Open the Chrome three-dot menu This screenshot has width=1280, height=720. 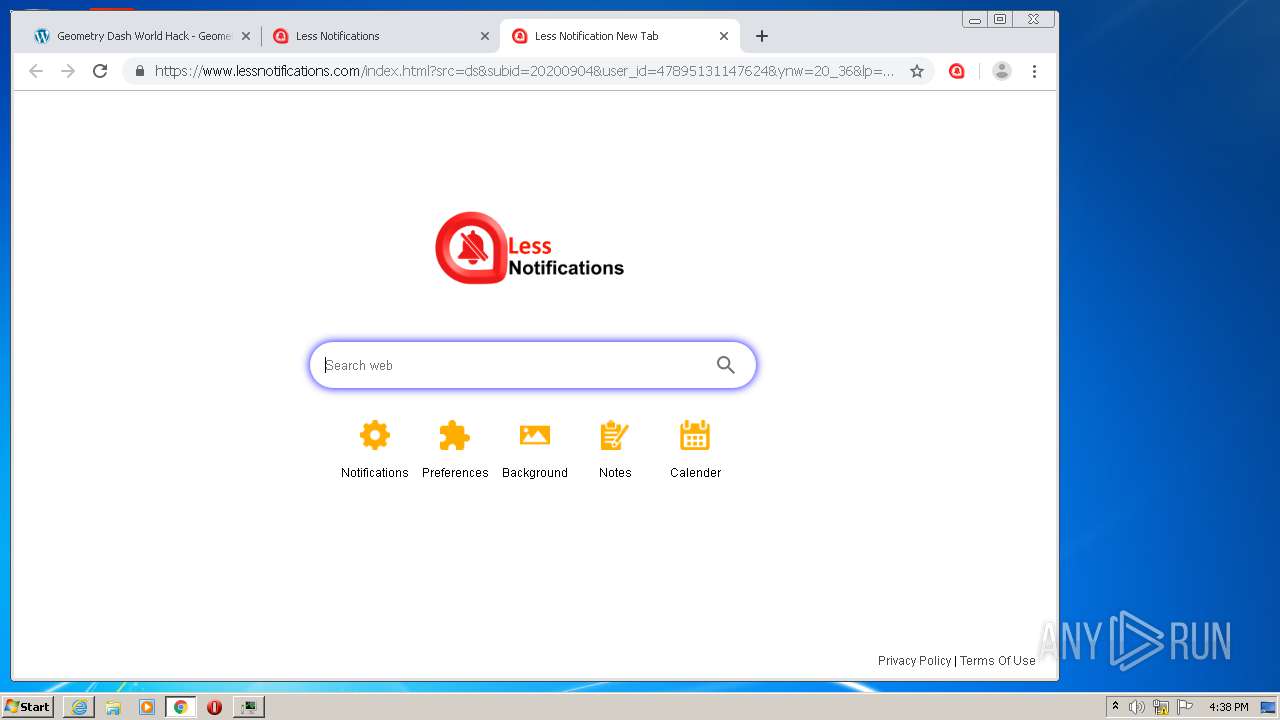pos(1034,71)
